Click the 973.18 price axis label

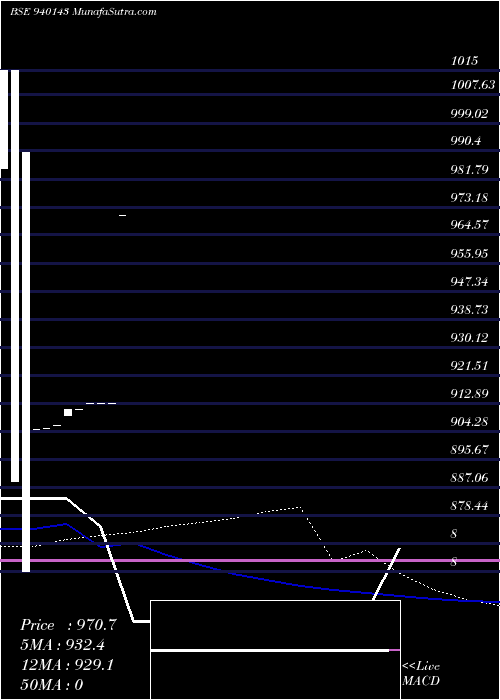point(469,197)
